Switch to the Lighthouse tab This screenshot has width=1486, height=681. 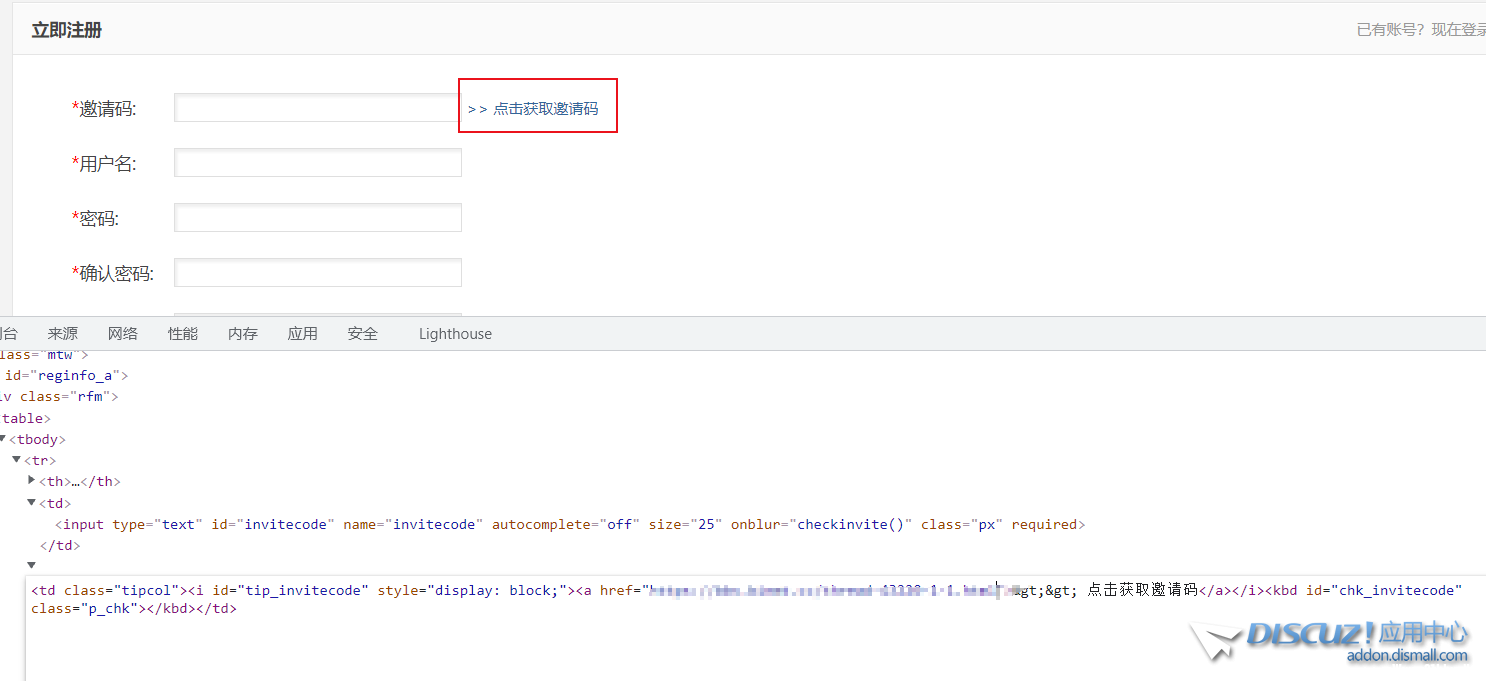point(455,334)
